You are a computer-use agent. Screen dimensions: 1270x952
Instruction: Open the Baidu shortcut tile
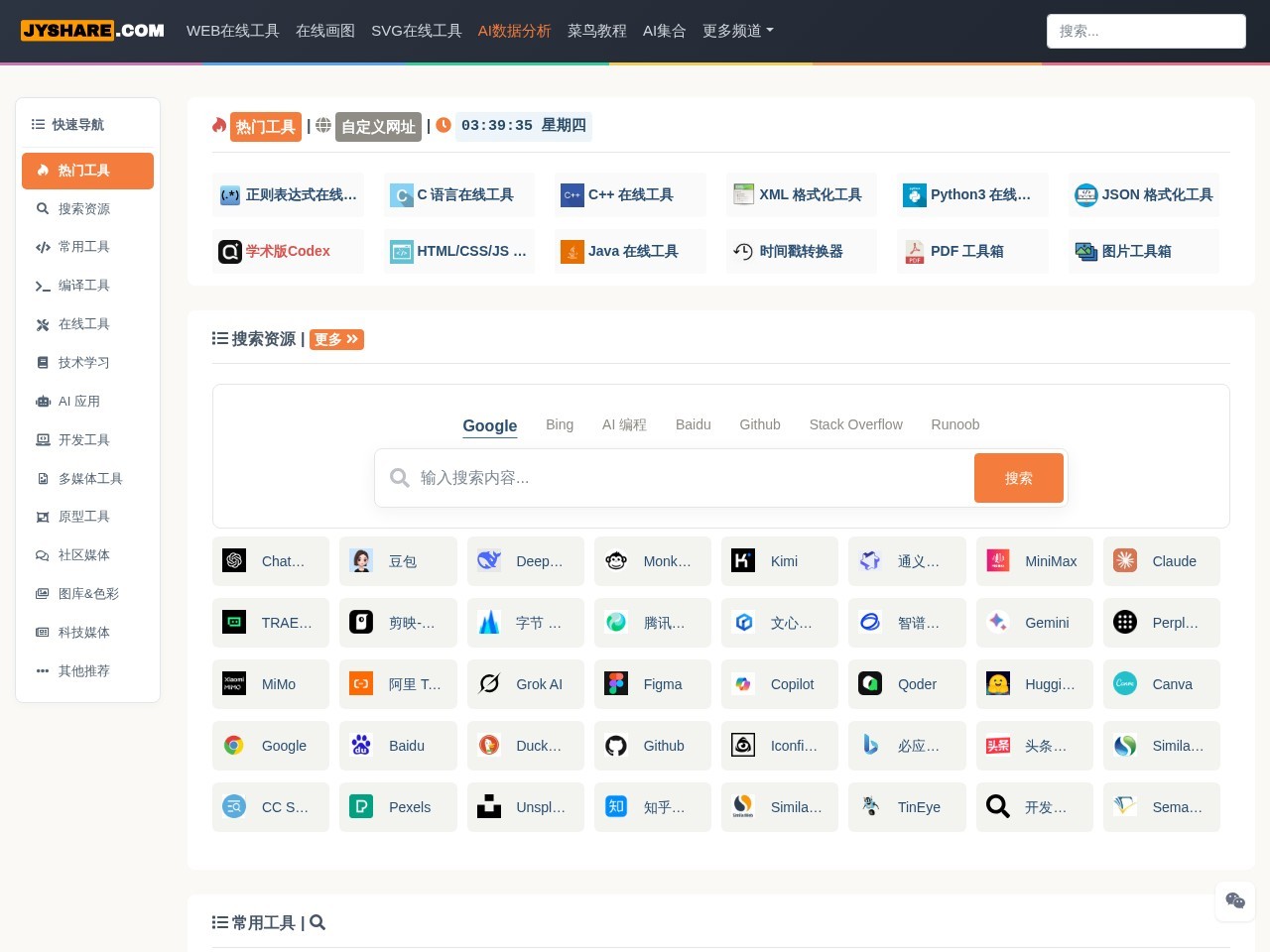click(398, 746)
